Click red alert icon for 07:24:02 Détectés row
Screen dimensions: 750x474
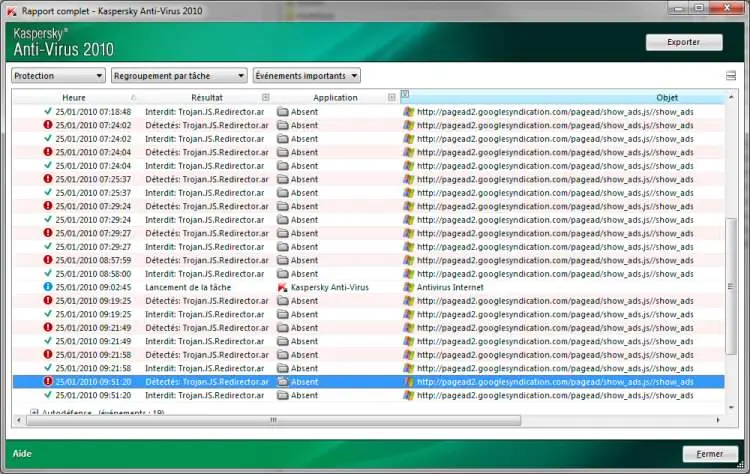(48, 125)
